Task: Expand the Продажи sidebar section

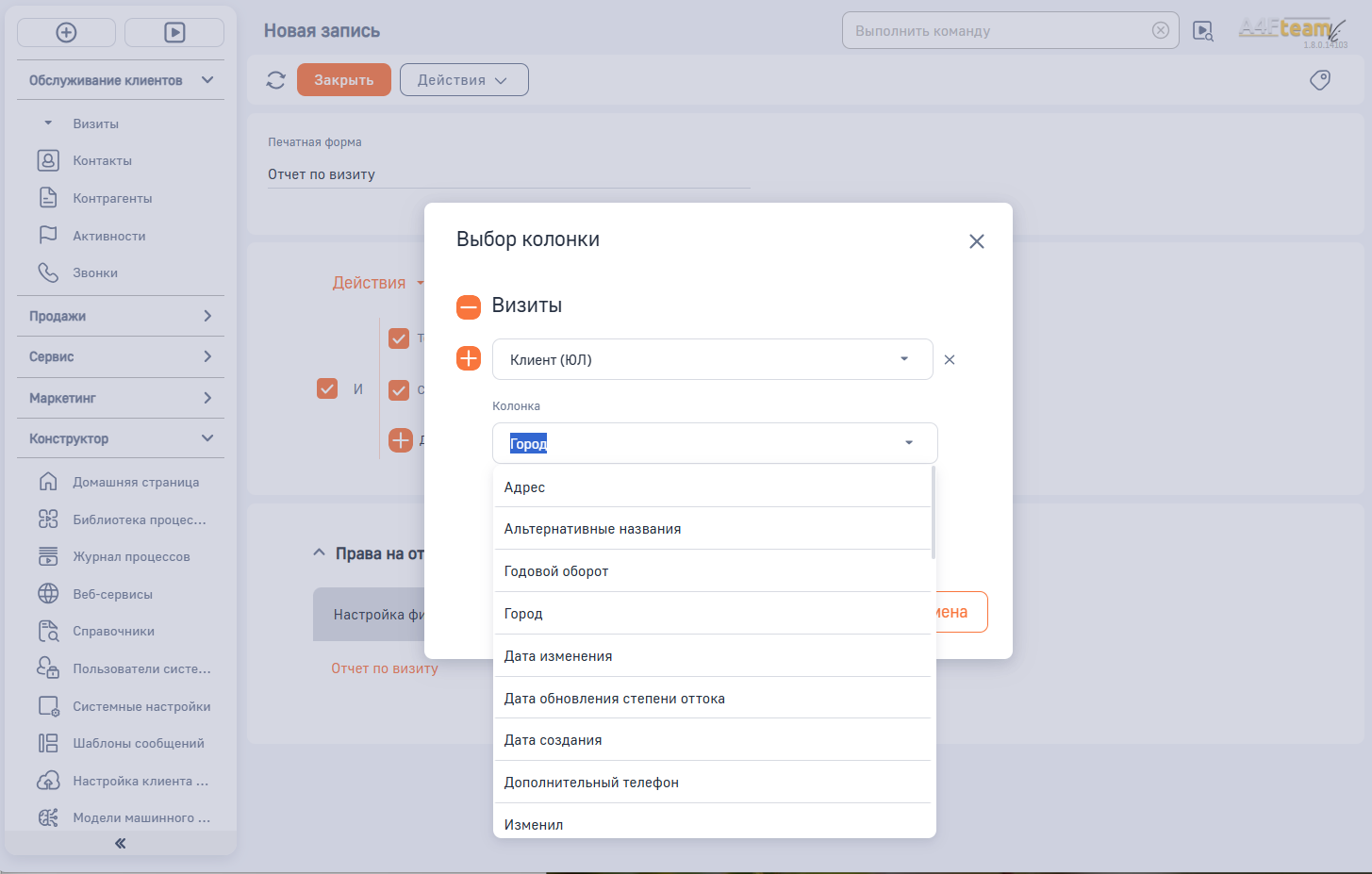Action: [121, 316]
